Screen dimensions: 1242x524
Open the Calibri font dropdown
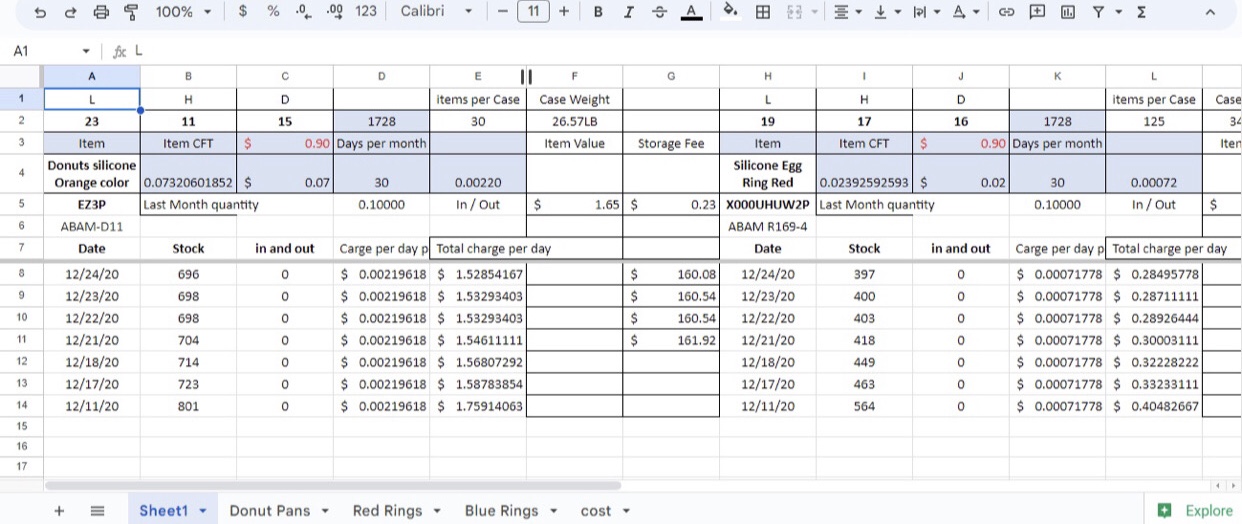pyautogui.click(x=437, y=12)
